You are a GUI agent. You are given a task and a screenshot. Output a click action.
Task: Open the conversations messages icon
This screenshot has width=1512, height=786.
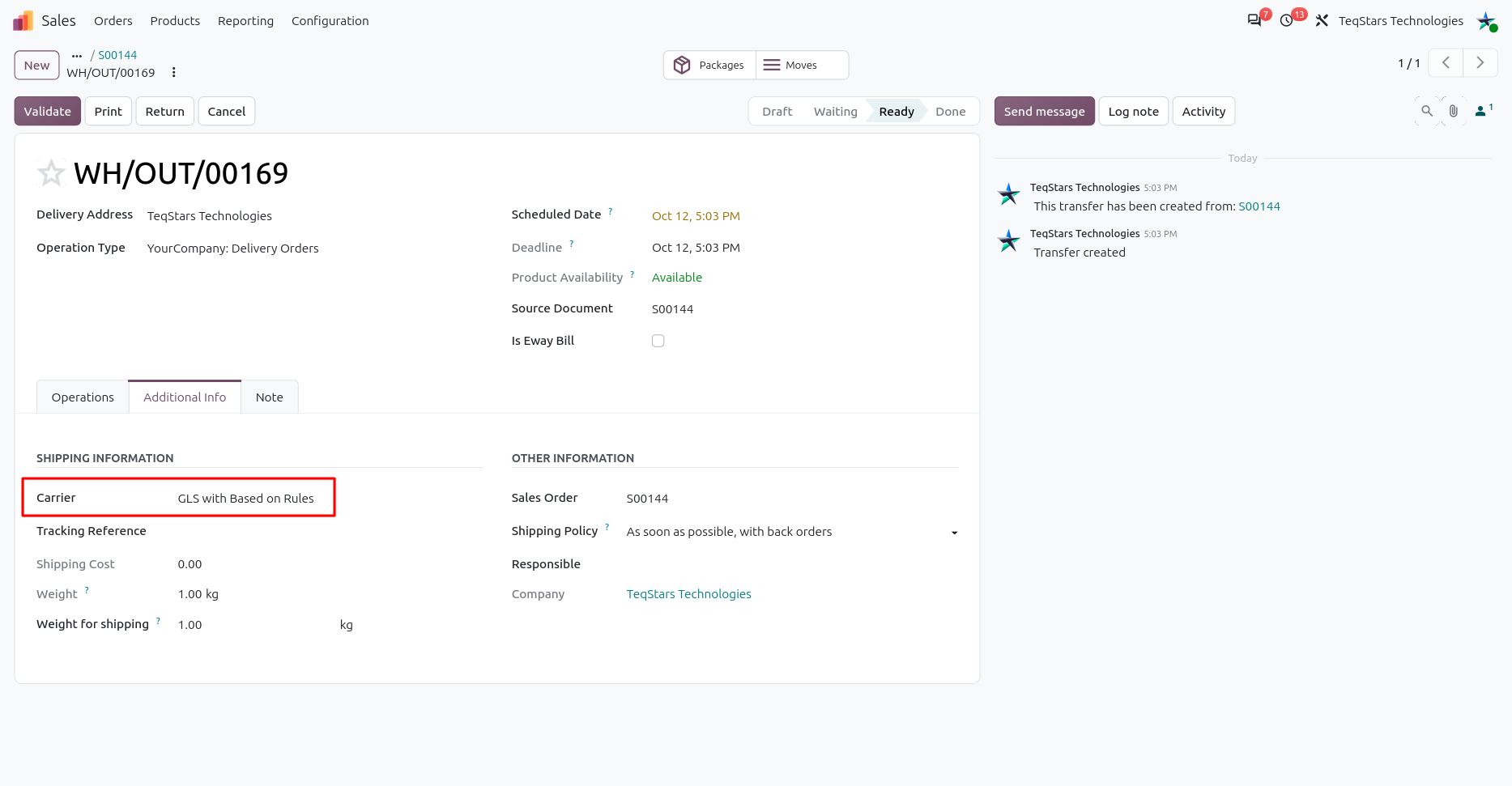point(1254,21)
